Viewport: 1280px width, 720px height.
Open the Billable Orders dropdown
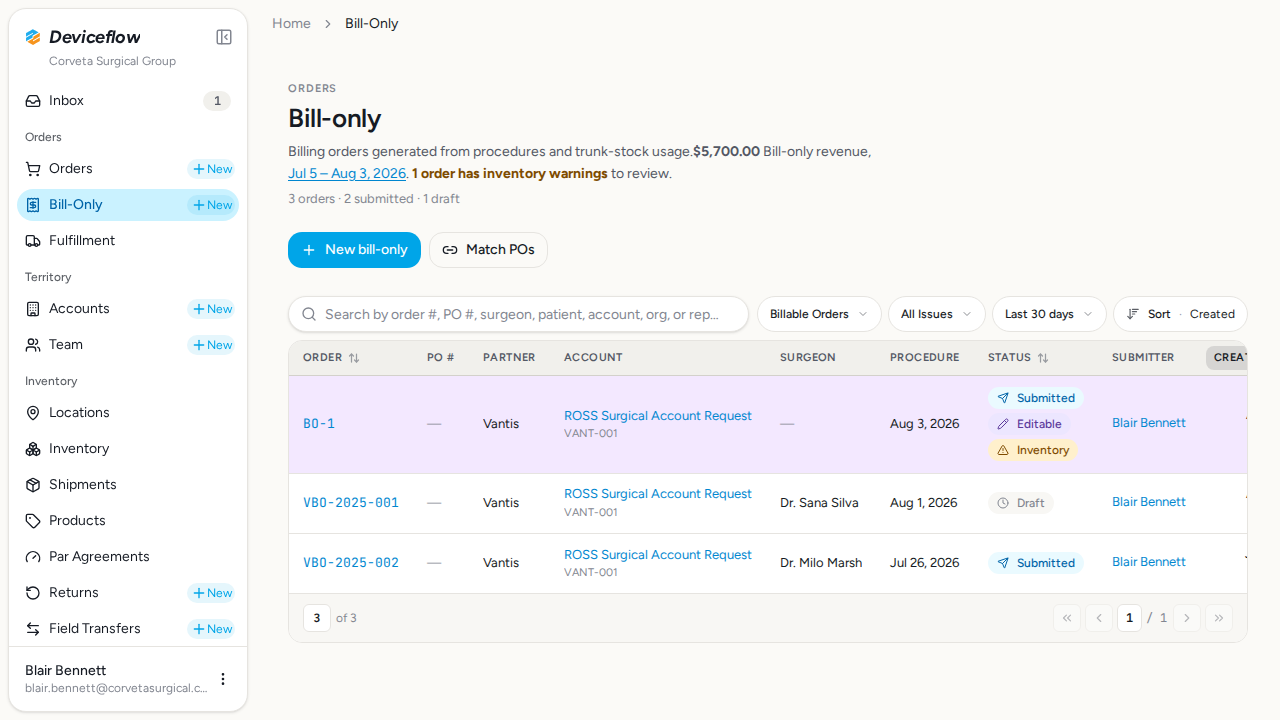pos(819,314)
